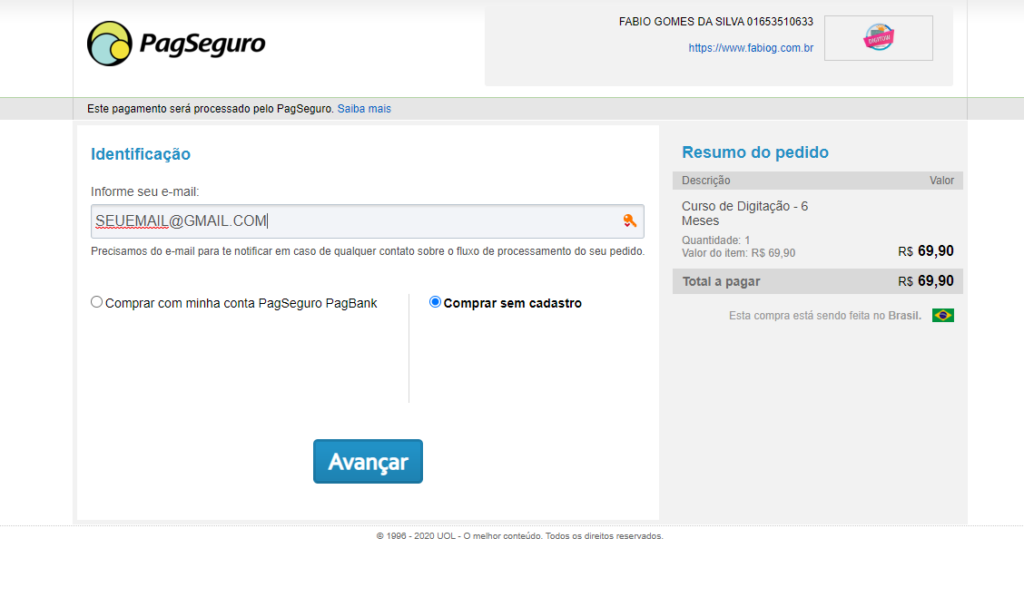
Task: Select Comprar com minha conta PagSeguro PagBank
Action: click(97, 302)
